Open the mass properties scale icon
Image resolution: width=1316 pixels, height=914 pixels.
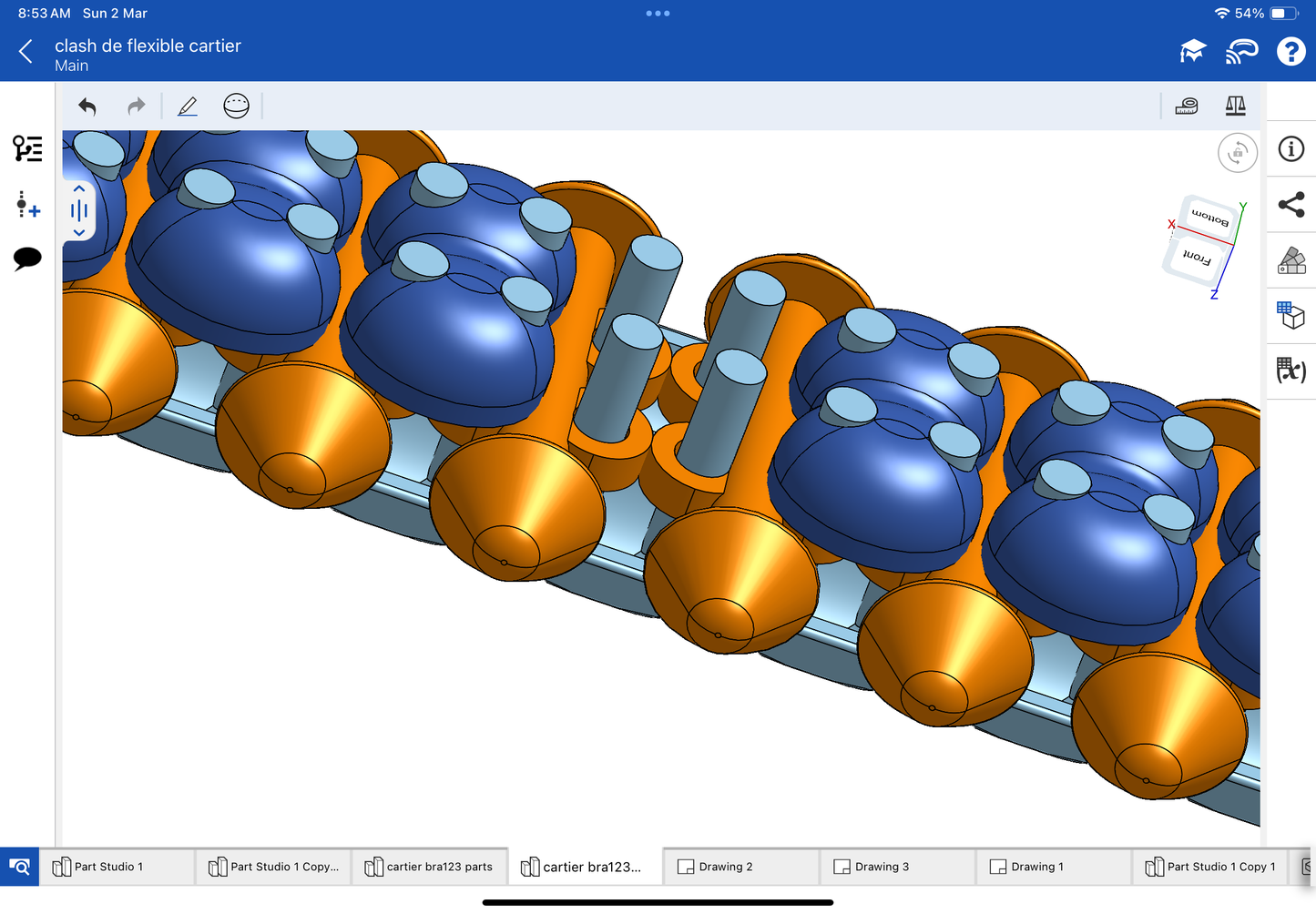(1235, 107)
